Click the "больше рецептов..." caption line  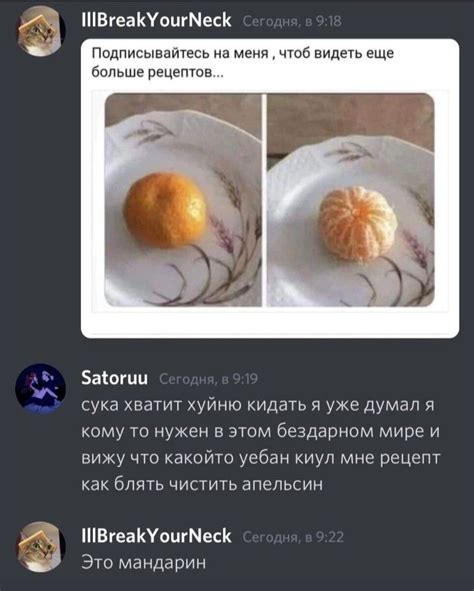tap(157, 71)
